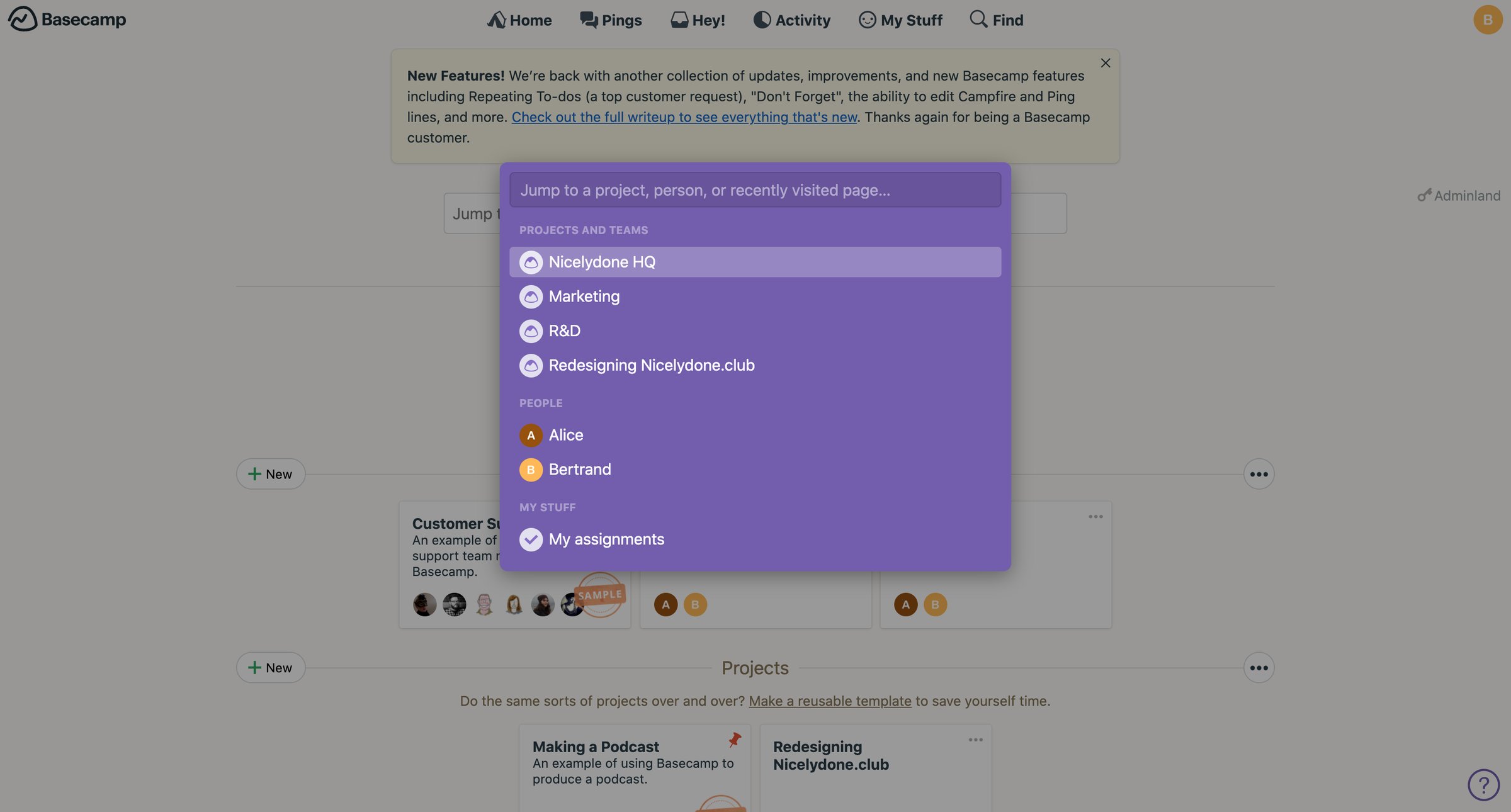Click the full writeup link
Viewport: 1511px width, 812px height.
click(684, 117)
